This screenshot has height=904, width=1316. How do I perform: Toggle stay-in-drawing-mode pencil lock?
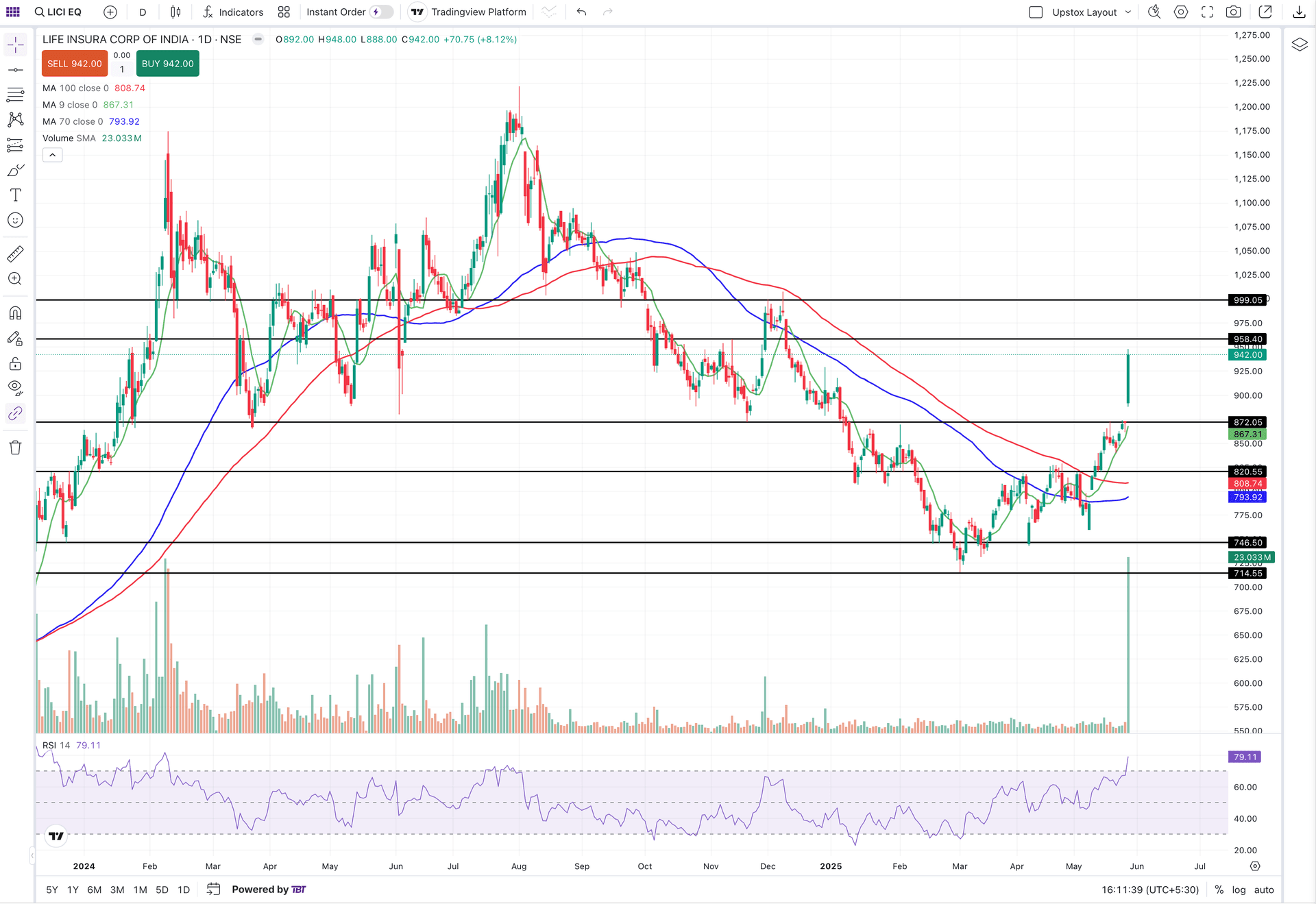pos(15,339)
